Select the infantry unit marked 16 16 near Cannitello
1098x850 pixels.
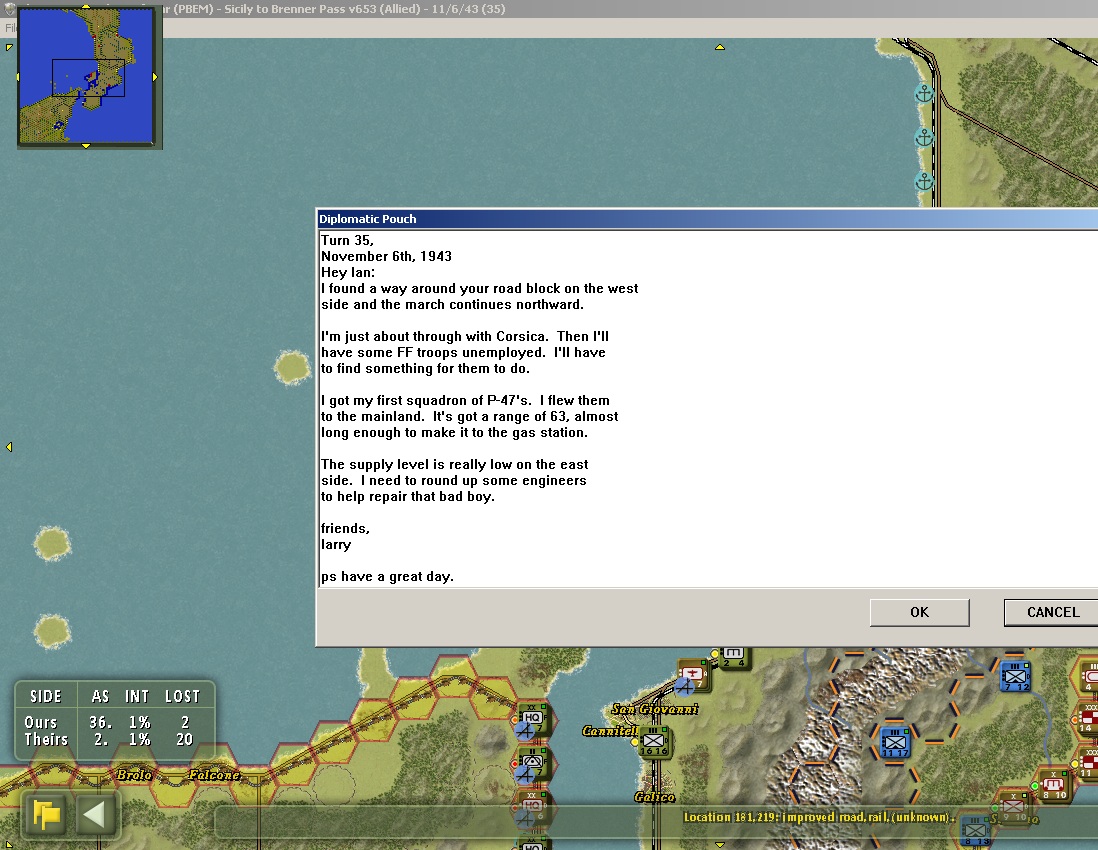coord(653,741)
